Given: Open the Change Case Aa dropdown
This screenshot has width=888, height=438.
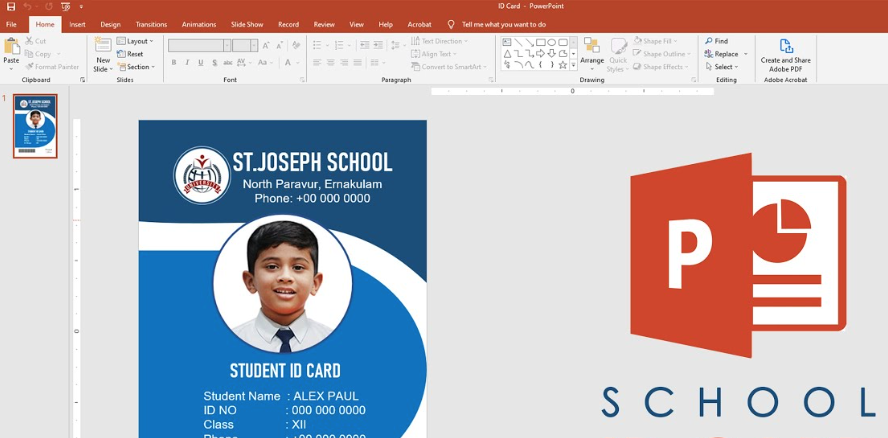Looking at the screenshot, I should click(x=266, y=62).
